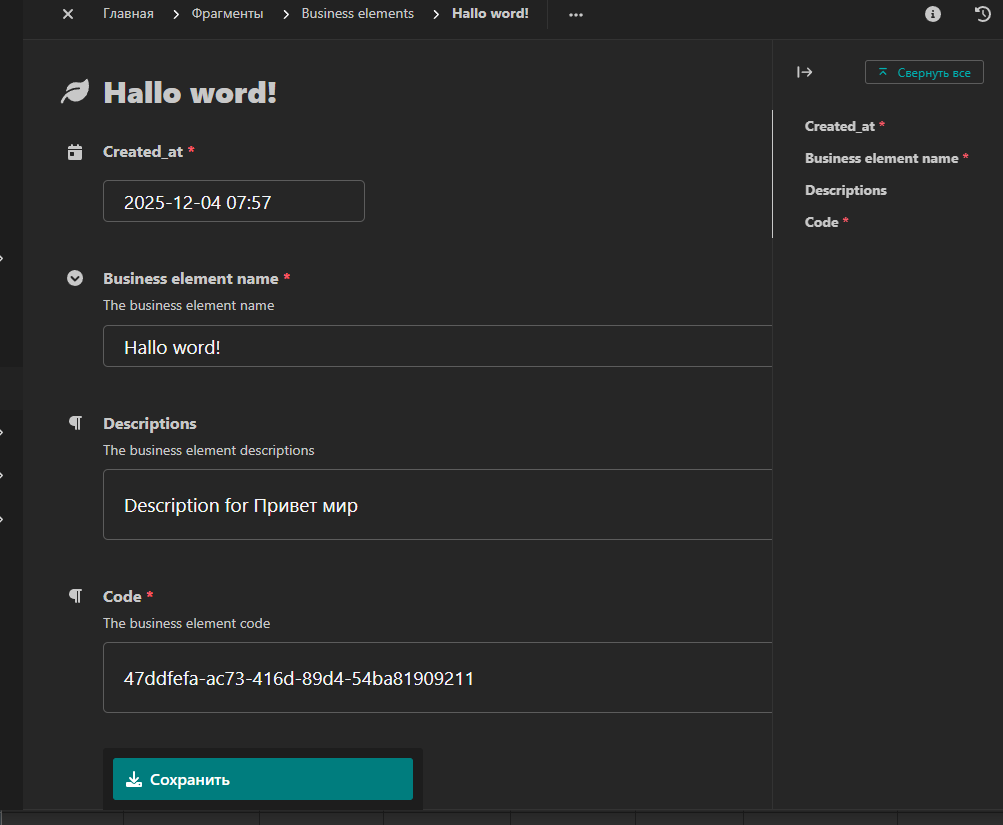Click the Descriptions field label

click(x=150, y=423)
